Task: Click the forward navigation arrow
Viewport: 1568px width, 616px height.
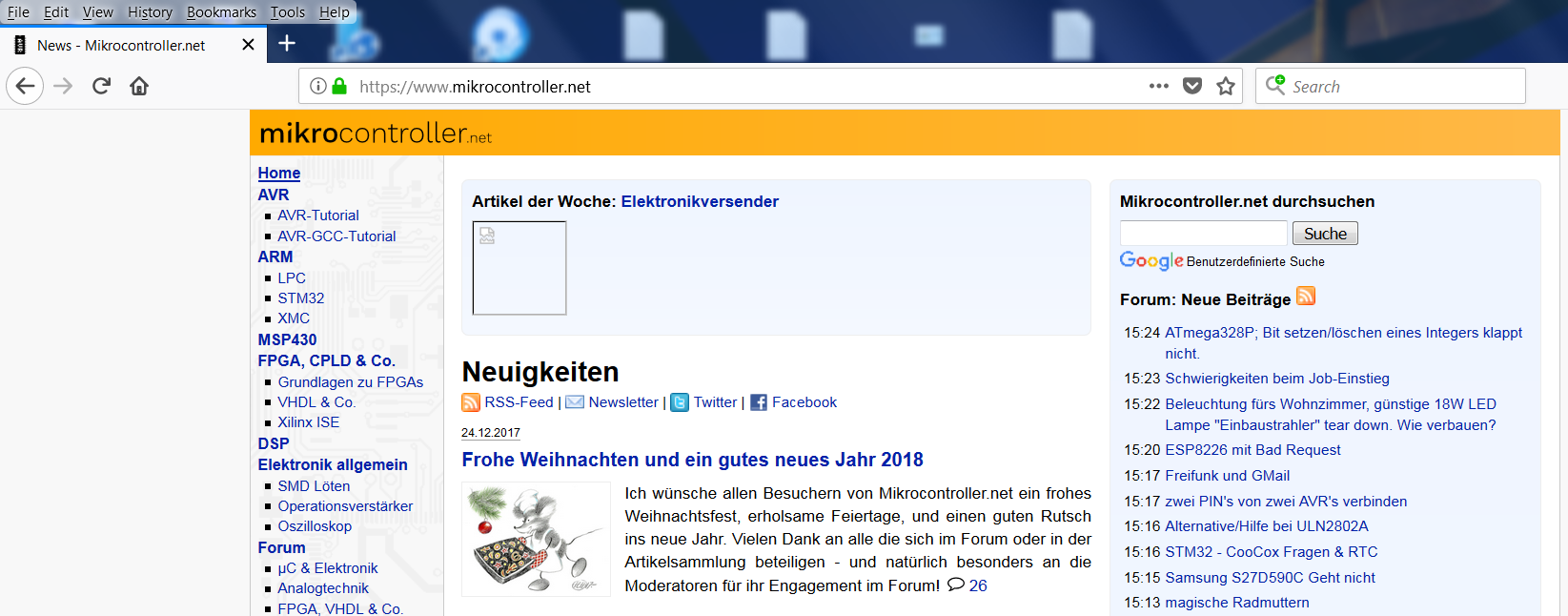Action: coord(63,87)
